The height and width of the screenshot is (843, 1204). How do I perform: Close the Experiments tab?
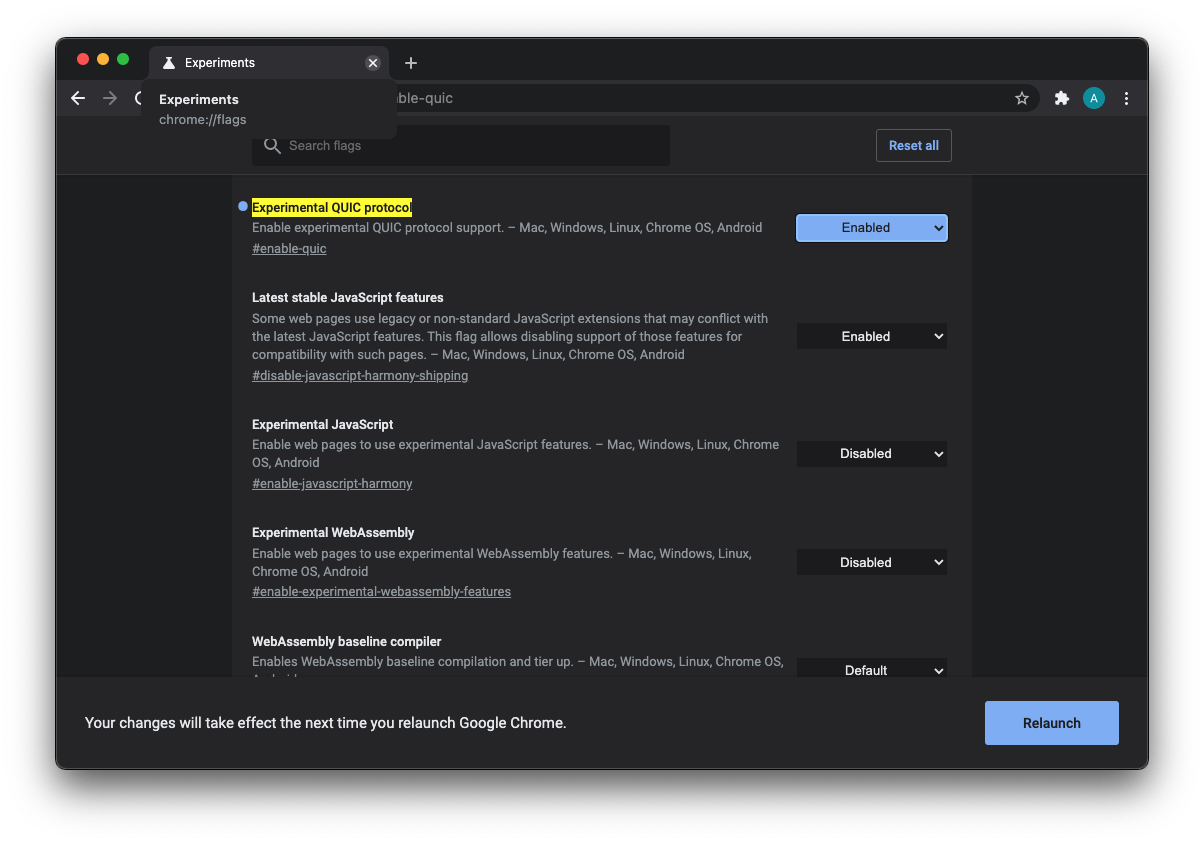(x=373, y=63)
